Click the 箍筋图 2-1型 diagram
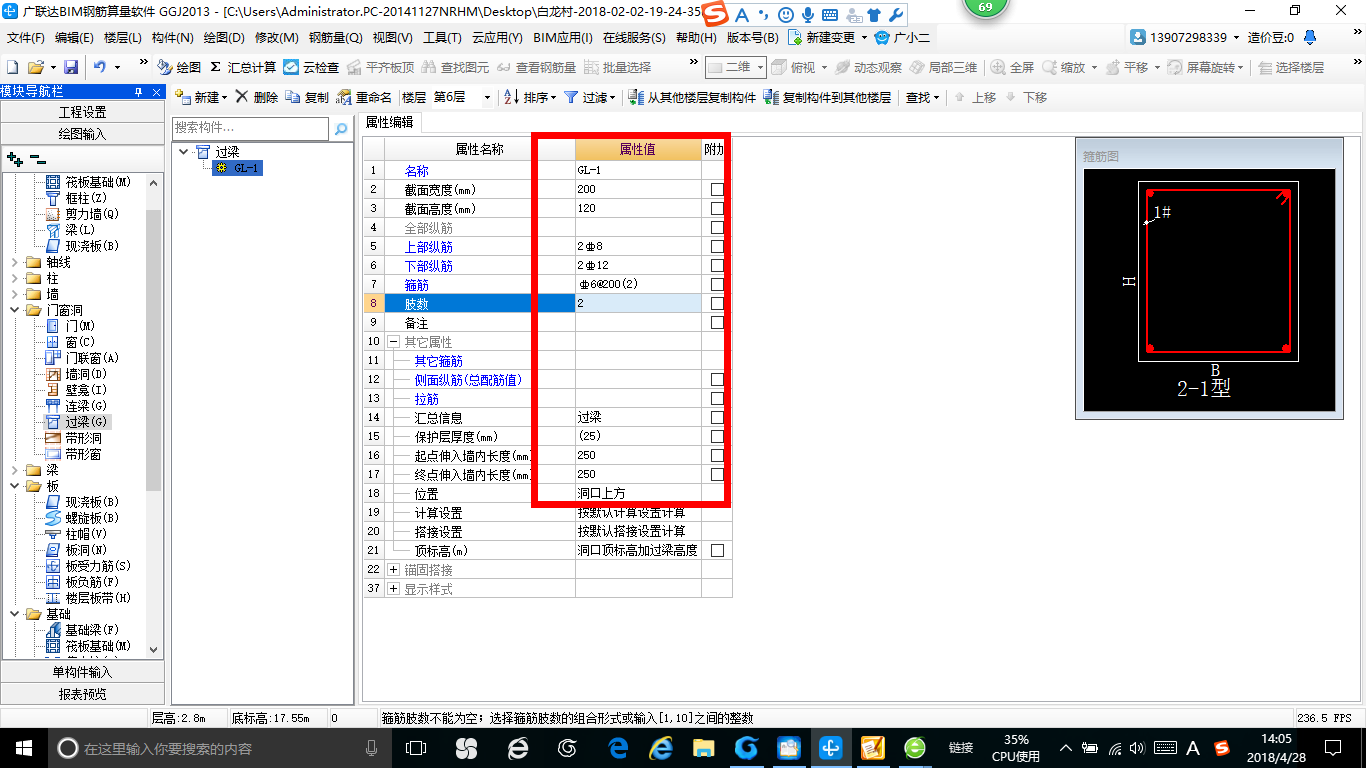This screenshot has width=1366, height=768. click(x=1210, y=290)
